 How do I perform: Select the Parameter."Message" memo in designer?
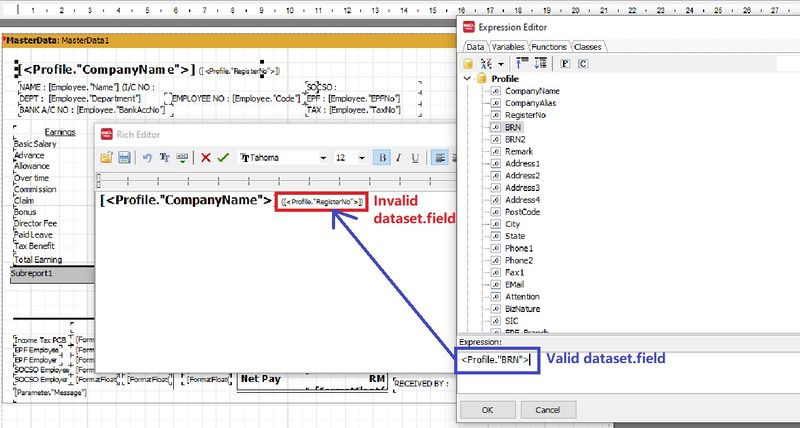coord(50,392)
